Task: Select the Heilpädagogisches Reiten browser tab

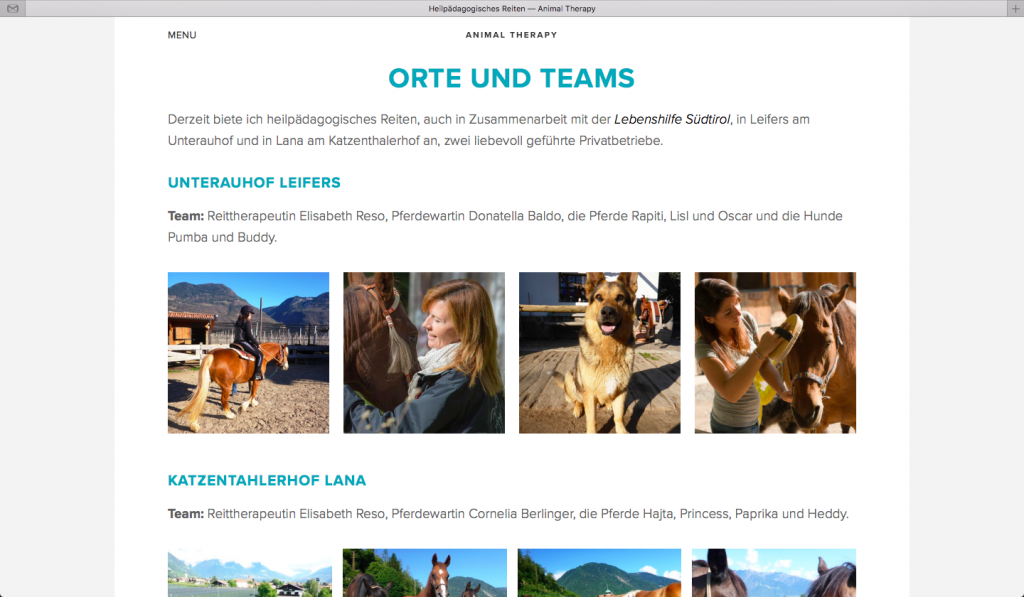Action: (x=512, y=8)
